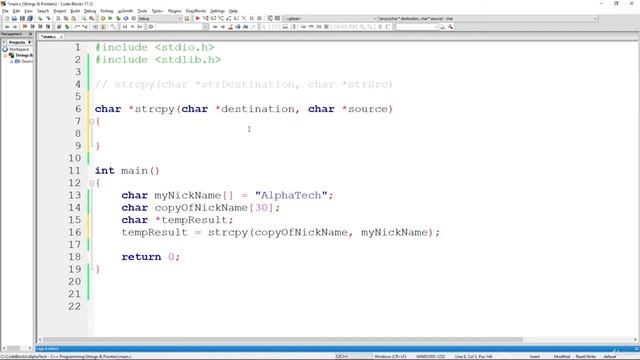Click line number 16 in the margin
This screenshot has width=640, height=360.
click(75, 232)
